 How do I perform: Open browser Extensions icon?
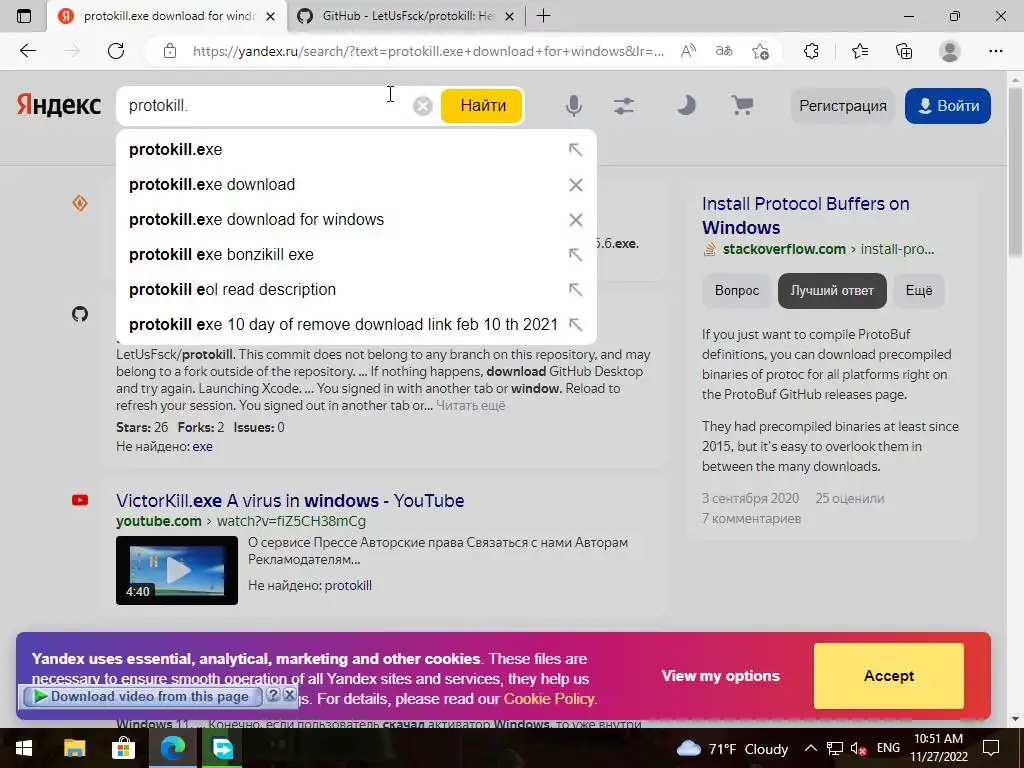(811, 51)
